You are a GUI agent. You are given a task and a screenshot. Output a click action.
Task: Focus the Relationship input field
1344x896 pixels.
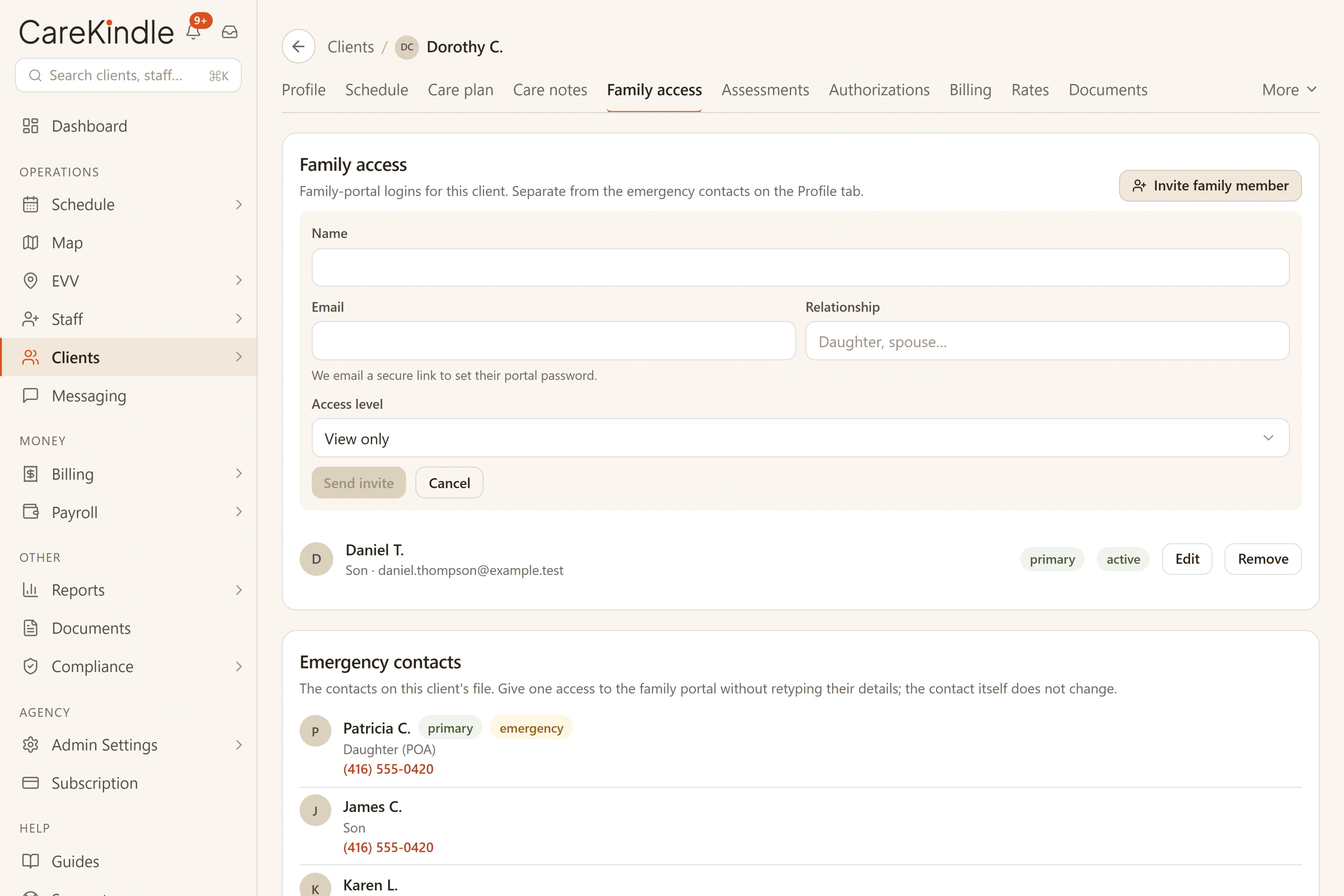[x=1047, y=341]
